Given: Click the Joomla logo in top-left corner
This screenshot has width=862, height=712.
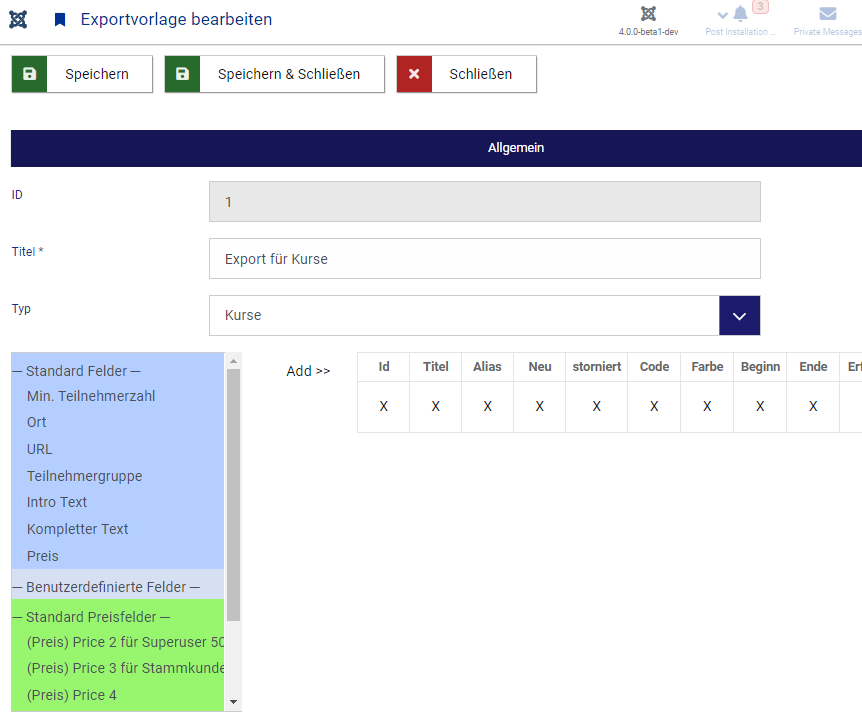Looking at the screenshot, I should (x=18, y=20).
